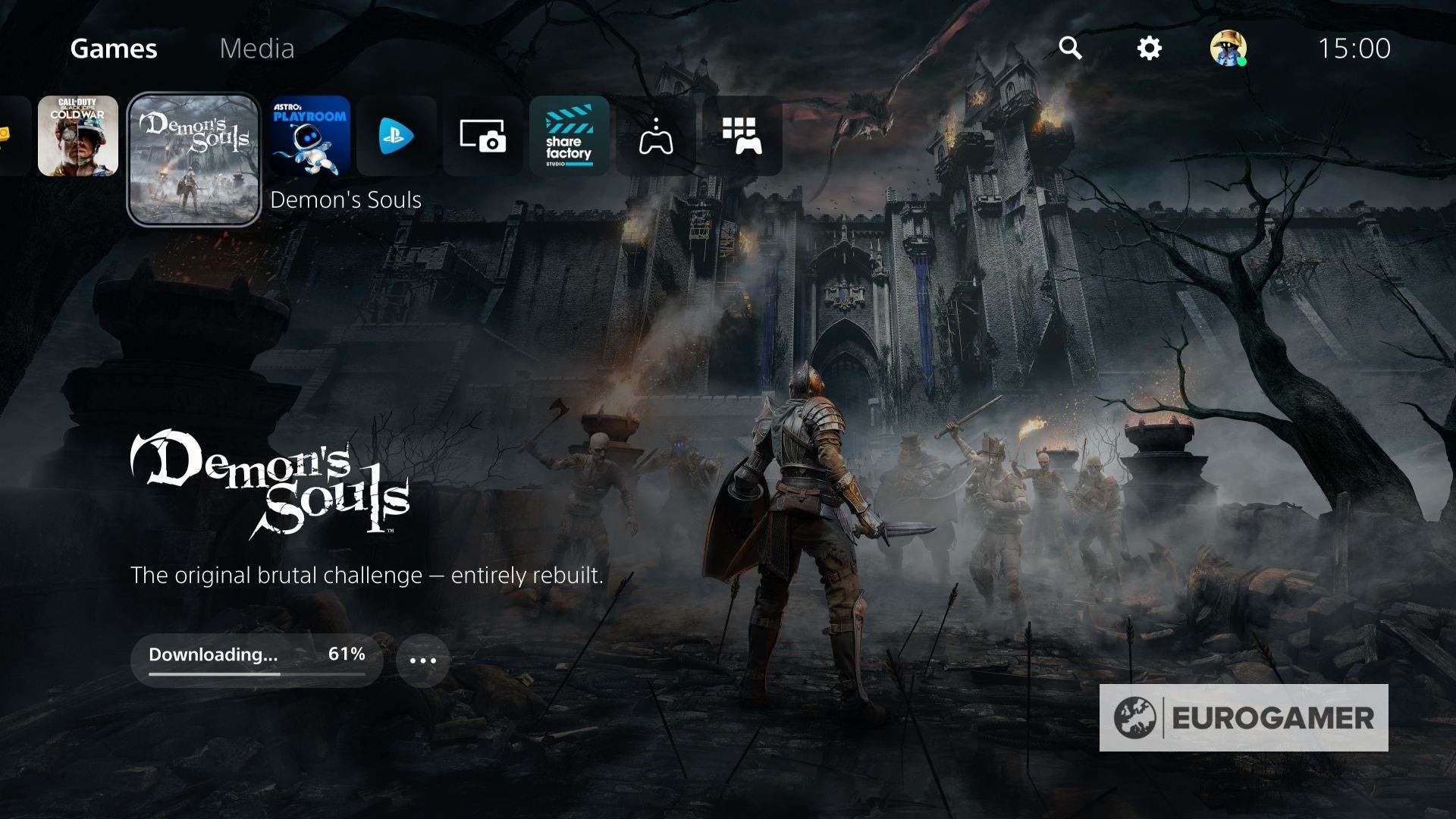Switch to the Games tab
The image size is (1456, 819).
click(114, 49)
